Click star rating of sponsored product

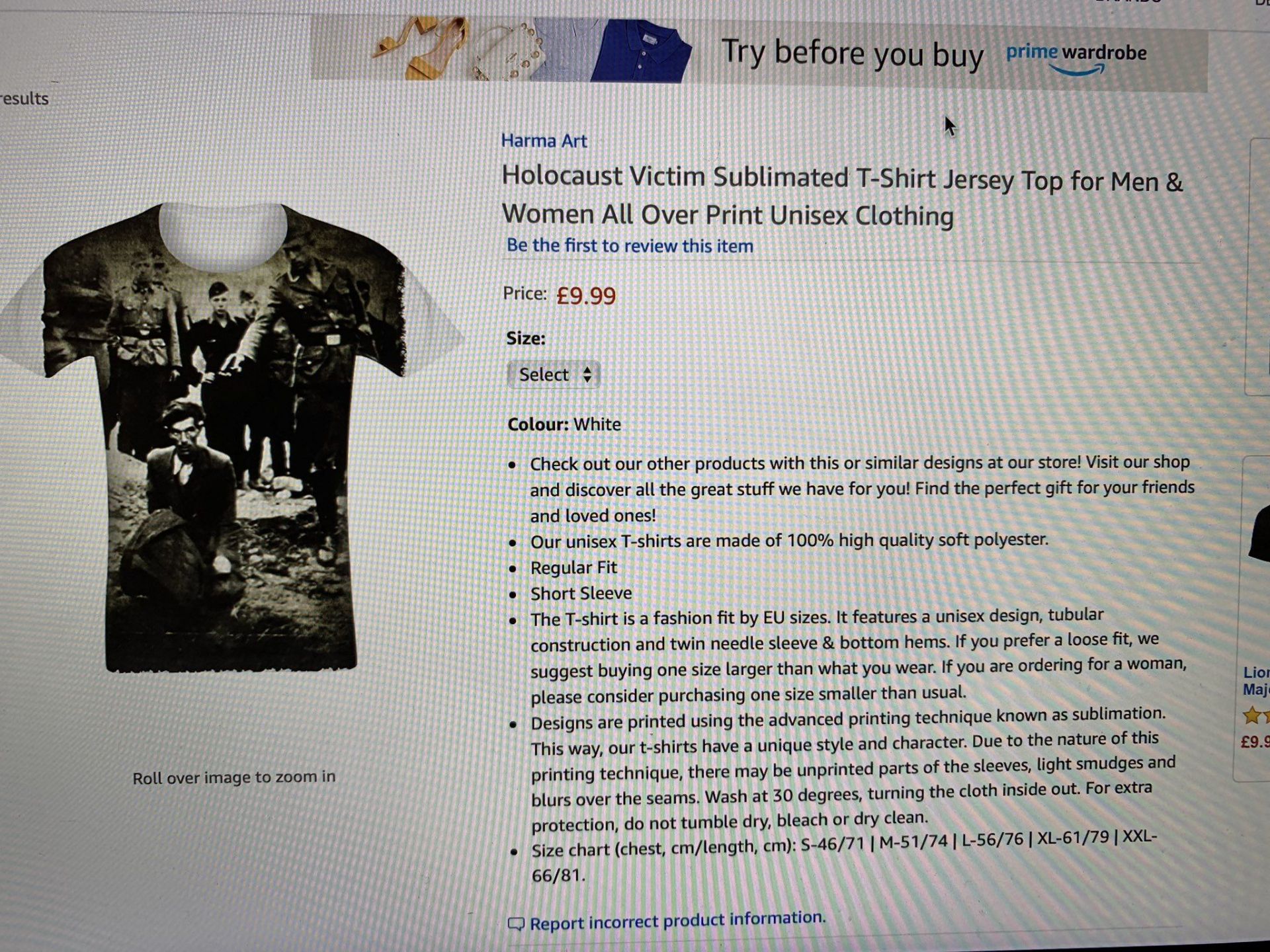pyautogui.click(x=1255, y=716)
